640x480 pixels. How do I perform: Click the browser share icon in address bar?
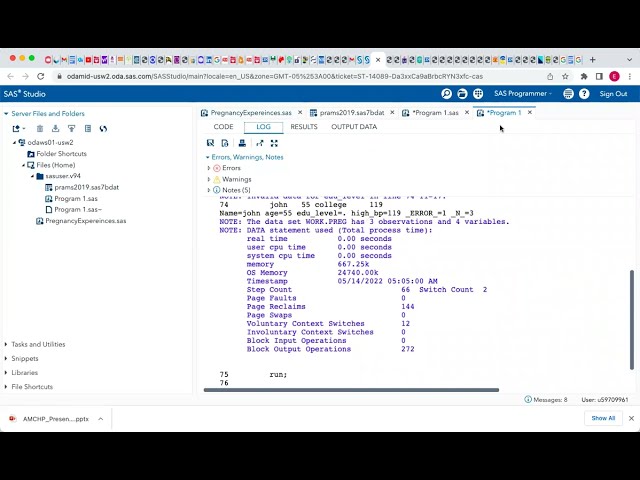coord(550,76)
